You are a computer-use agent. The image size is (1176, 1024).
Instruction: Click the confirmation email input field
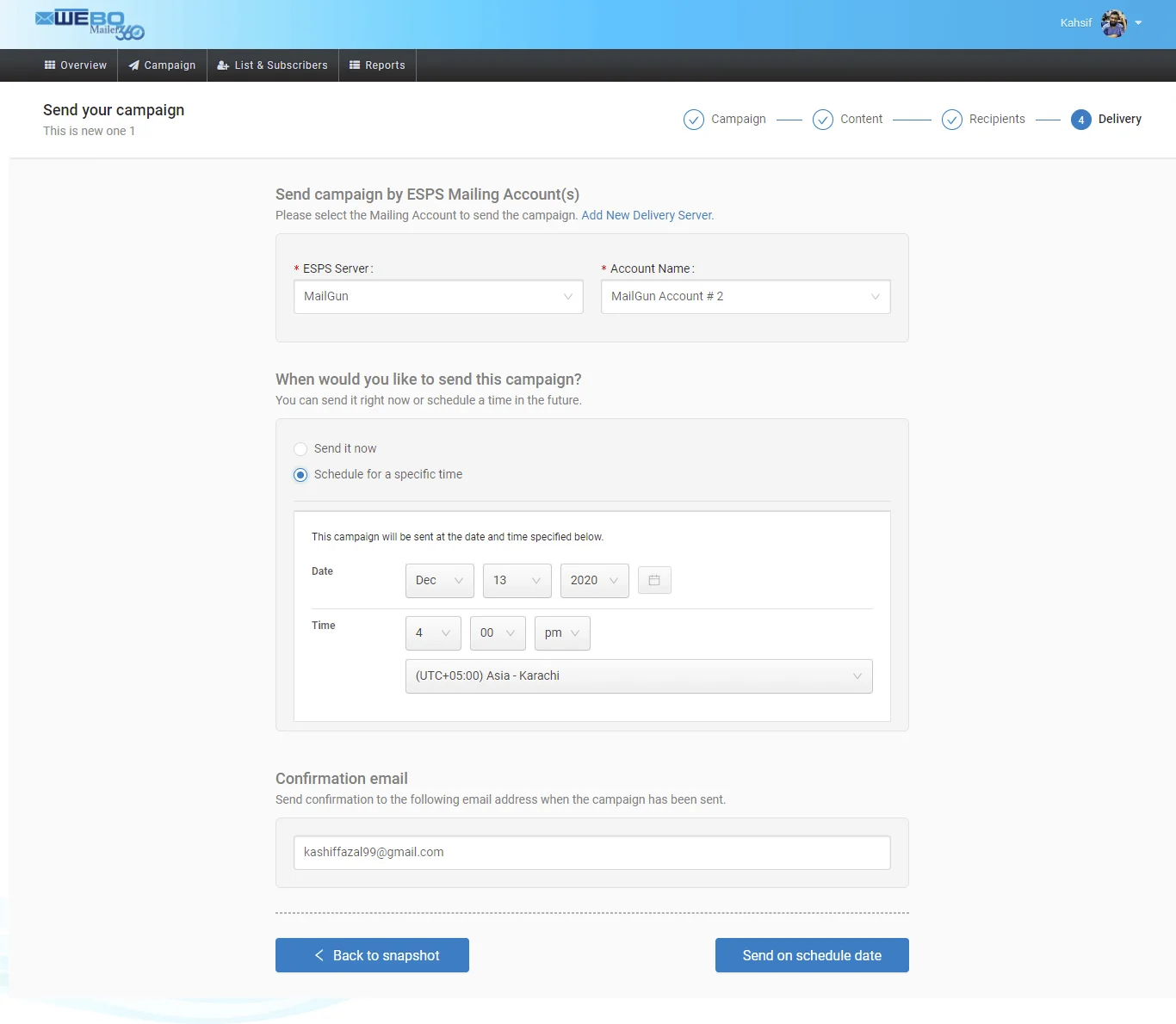pyautogui.click(x=591, y=853)
